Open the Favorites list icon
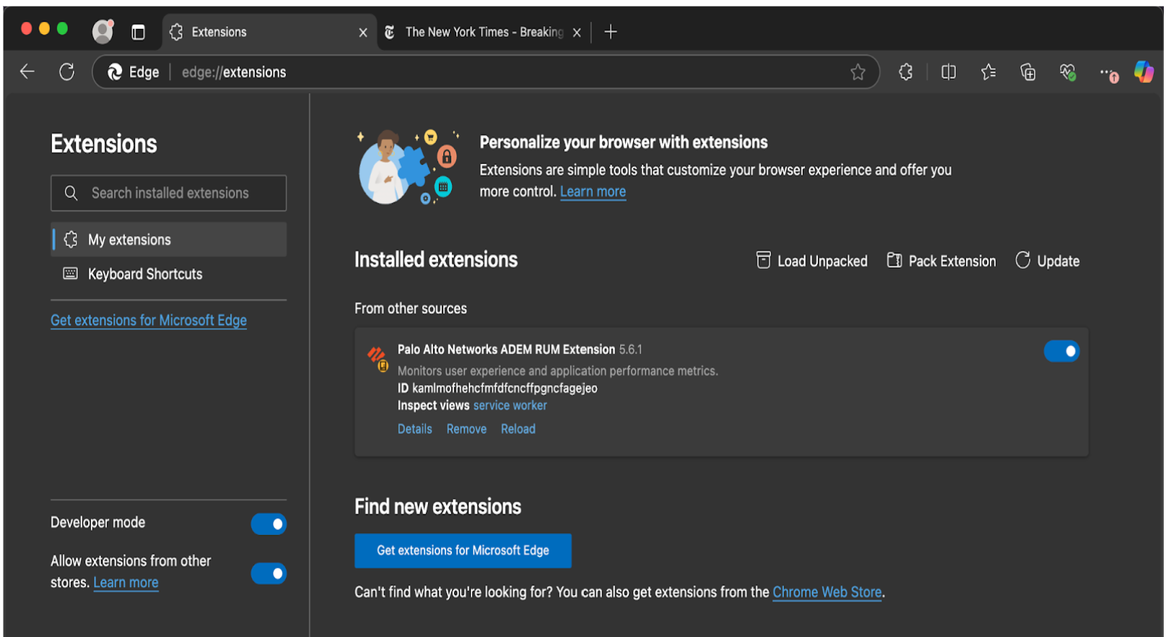 988,72
